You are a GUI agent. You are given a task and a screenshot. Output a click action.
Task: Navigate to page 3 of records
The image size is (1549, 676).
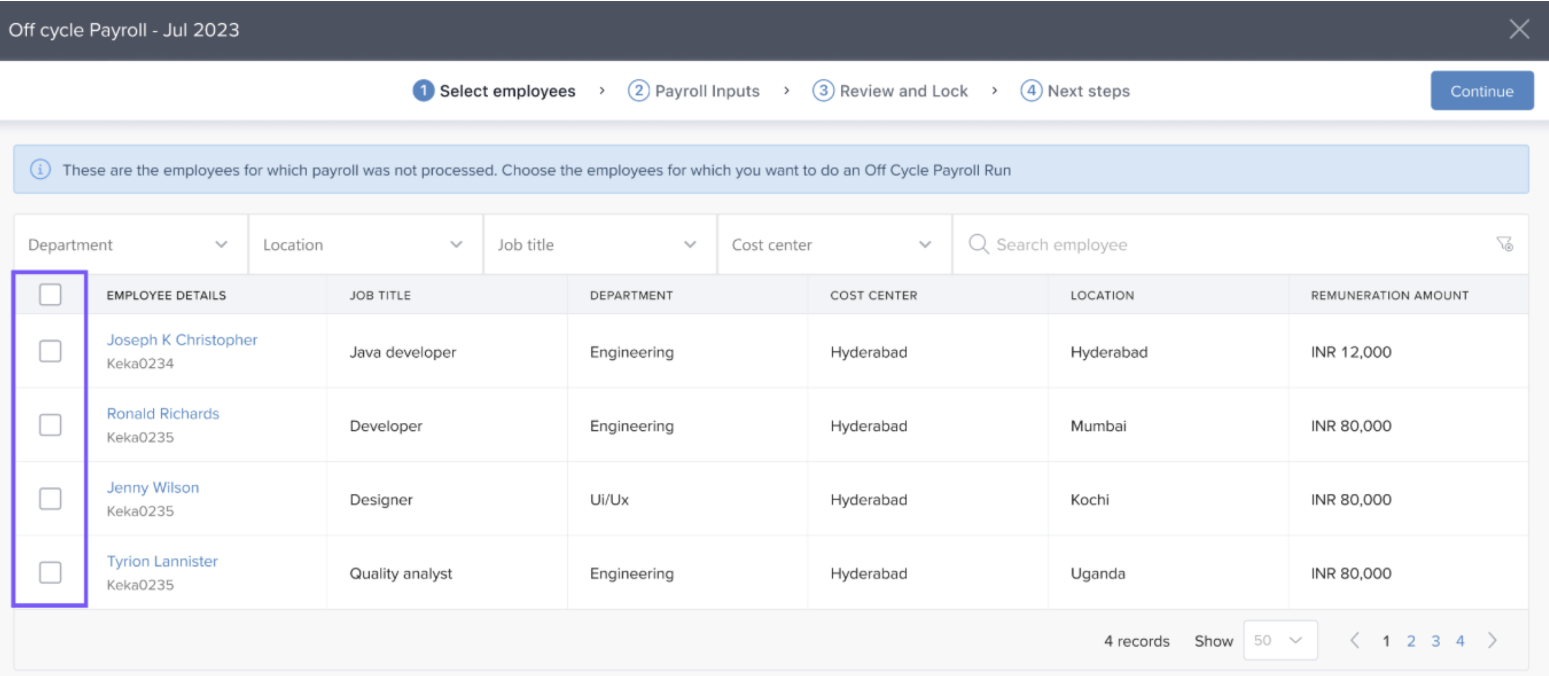pyautogui.click(x=1435, y=641)
